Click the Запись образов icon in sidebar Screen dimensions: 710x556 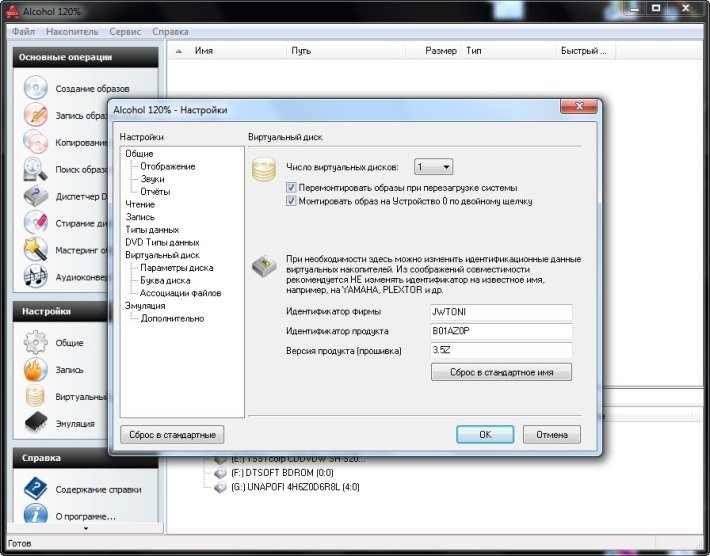(x=36, y=115)
